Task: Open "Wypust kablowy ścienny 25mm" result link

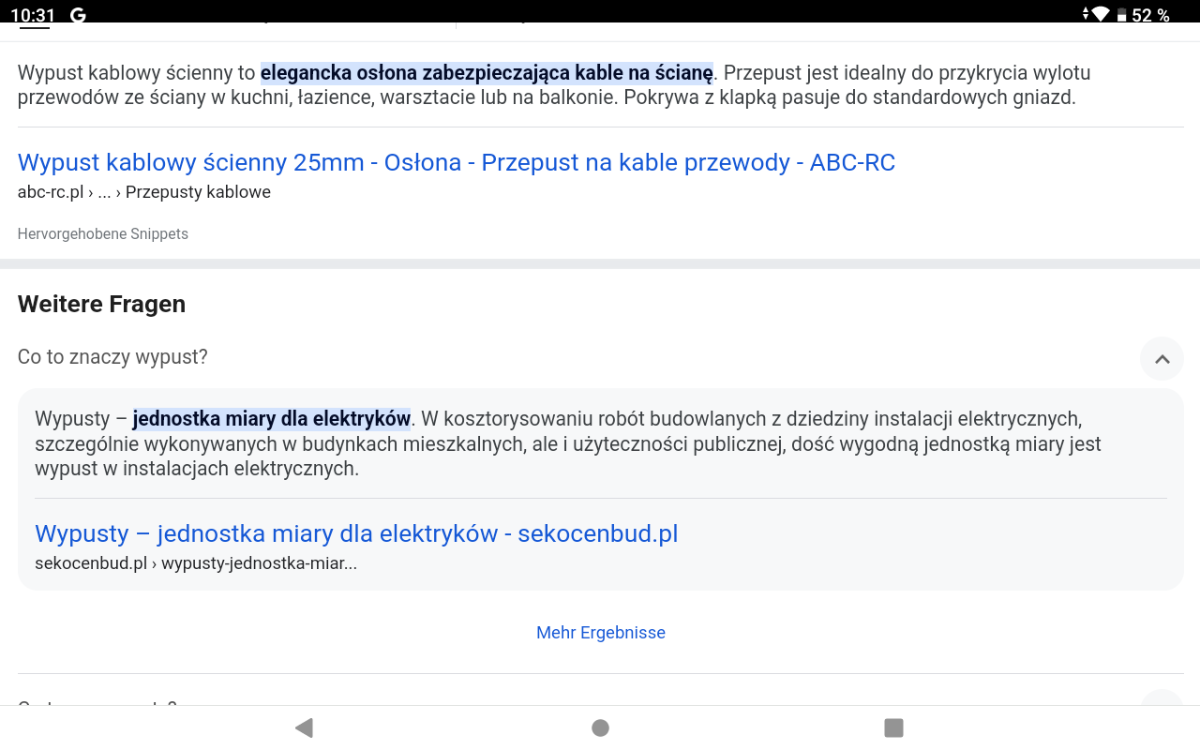Action: (456, 163)
